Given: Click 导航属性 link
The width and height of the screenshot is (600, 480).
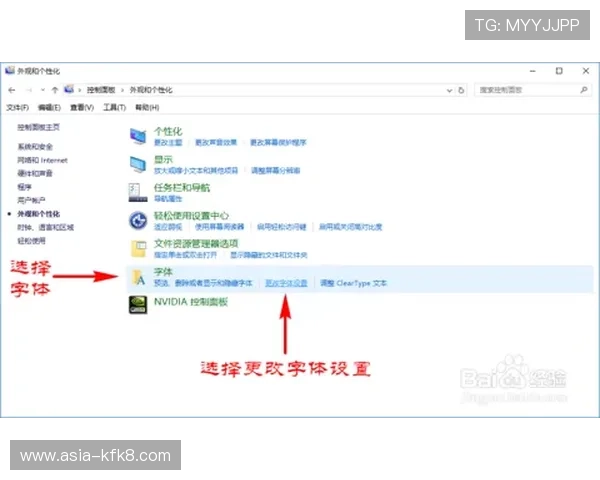Looking at the screenshot, I should [x=168, y=199].
